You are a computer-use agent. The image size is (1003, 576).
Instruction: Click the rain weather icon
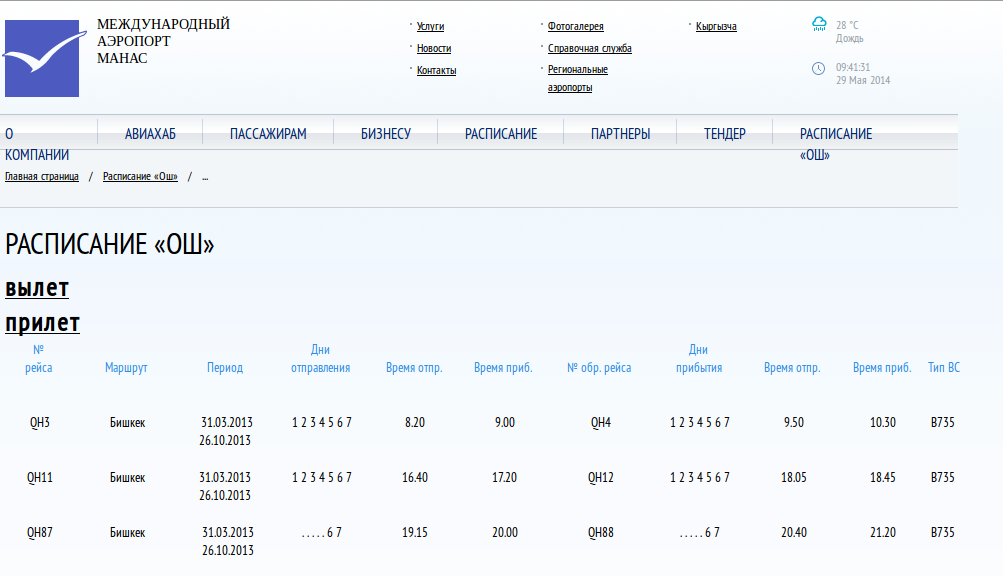point(819,24)
